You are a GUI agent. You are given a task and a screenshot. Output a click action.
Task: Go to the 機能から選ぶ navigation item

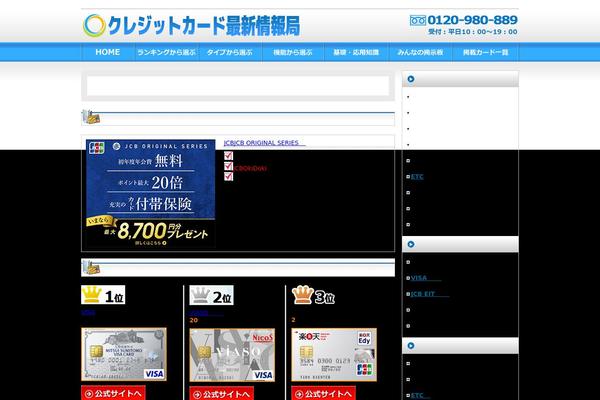coord(293,52)
